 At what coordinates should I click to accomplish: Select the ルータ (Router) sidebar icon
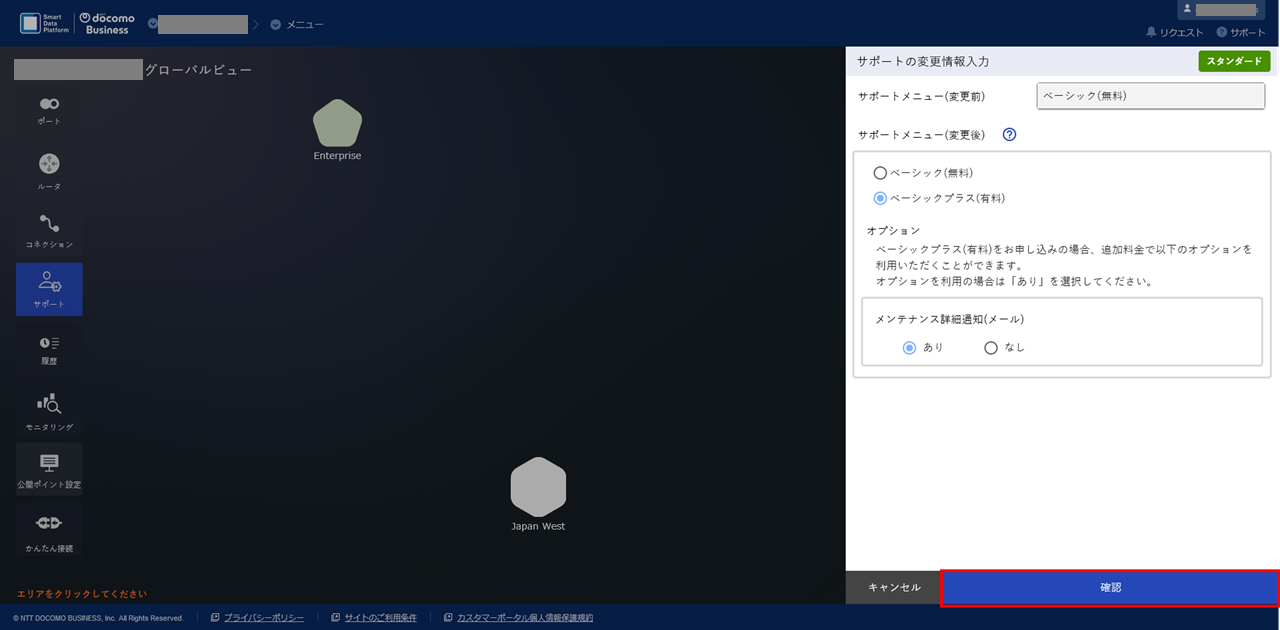point(49,168)
